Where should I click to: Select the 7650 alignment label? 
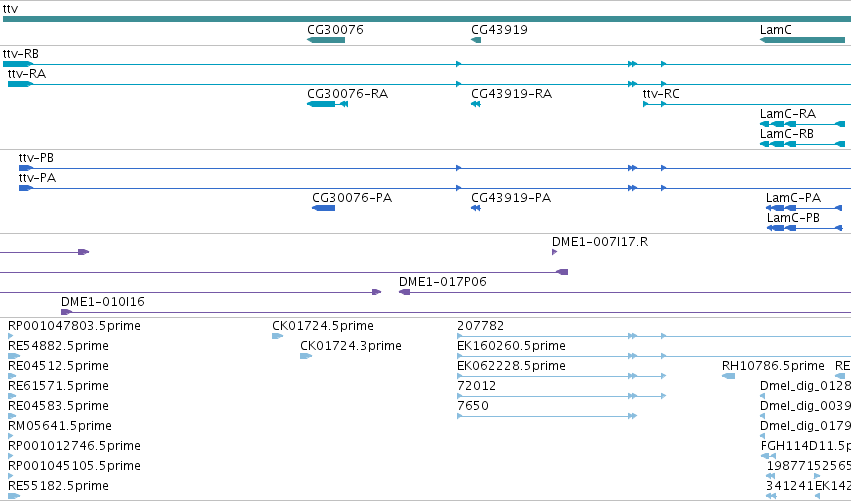point(473,406)
